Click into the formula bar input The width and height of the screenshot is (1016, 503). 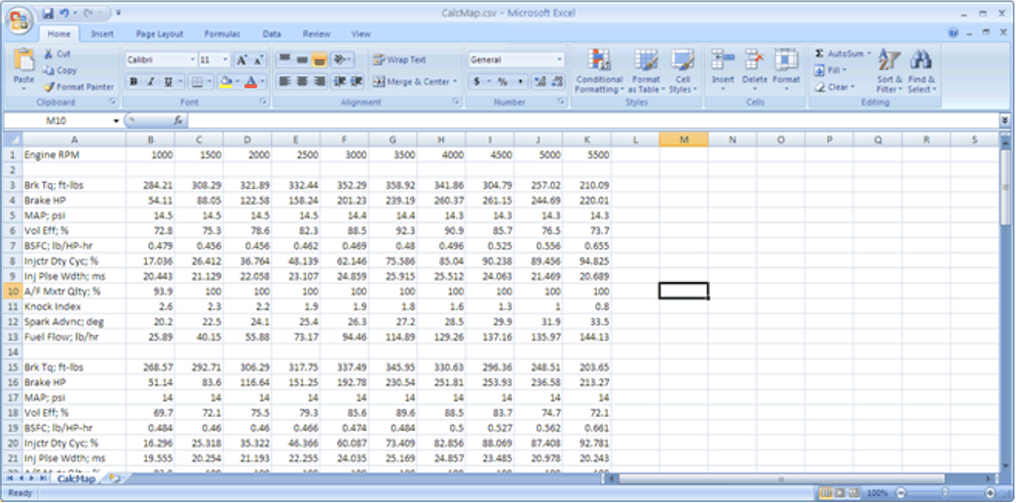click(x=593, y=121)
